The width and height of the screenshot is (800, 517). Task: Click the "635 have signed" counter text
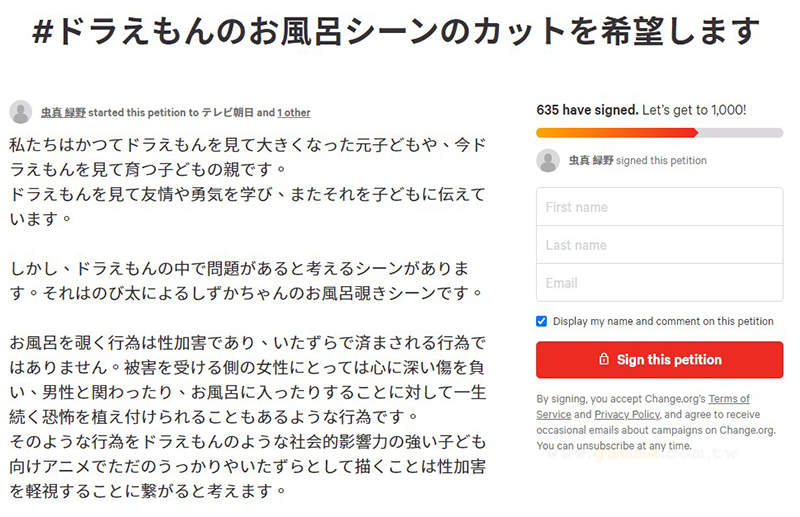point(585,110)
